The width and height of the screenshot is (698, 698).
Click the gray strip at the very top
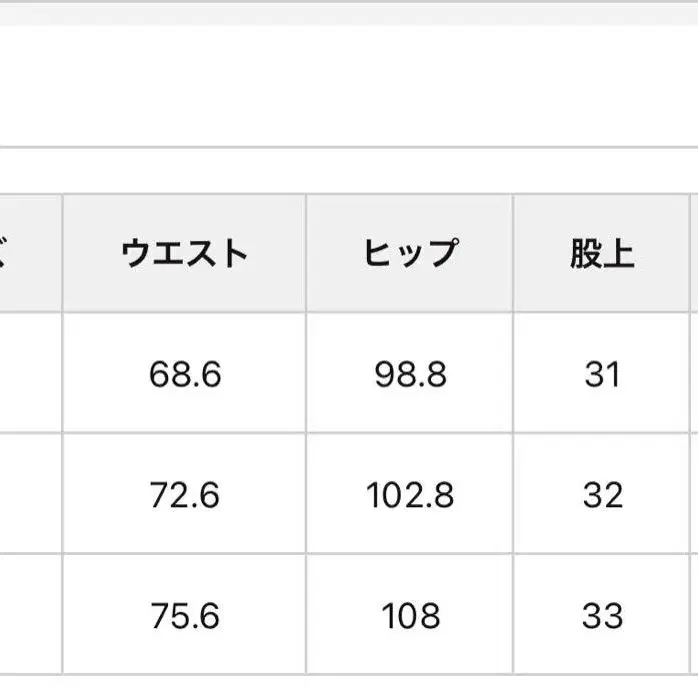tap(349, 11)
